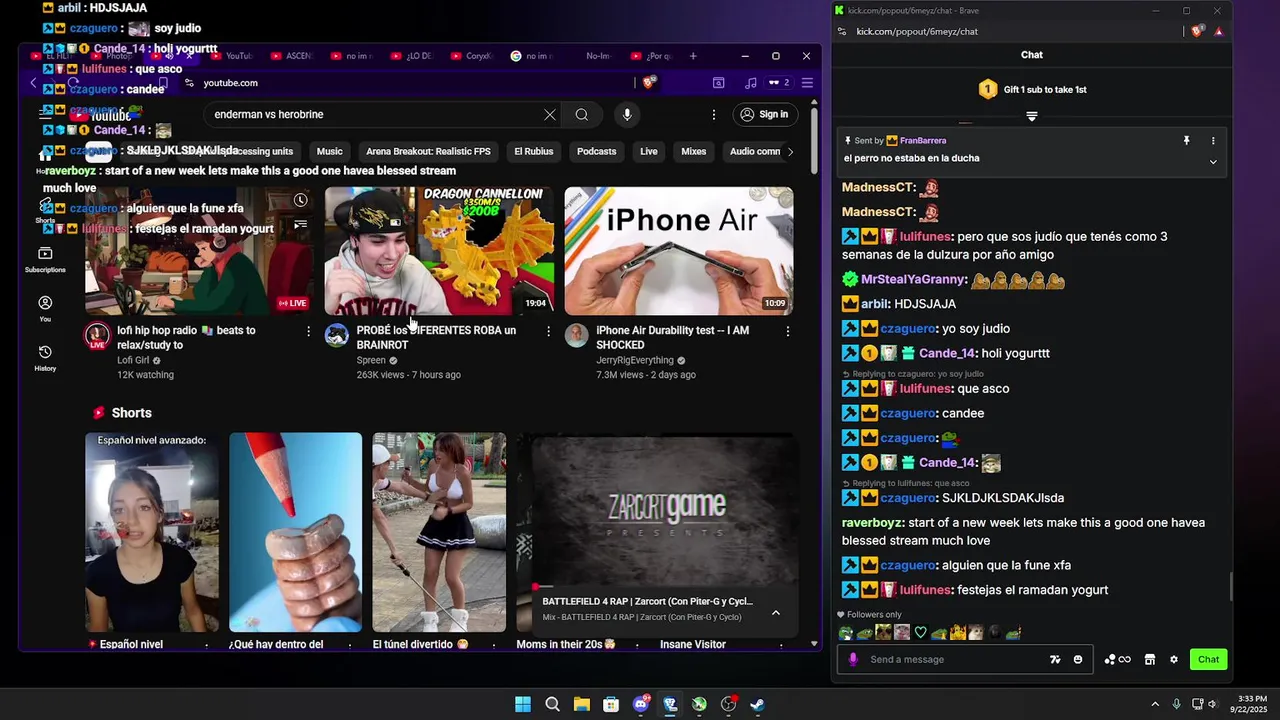Collapse Battlefield 4 Rap mix chevron
The width and height of the screenshot is (1280, 720).
click(x=775, y=613)
